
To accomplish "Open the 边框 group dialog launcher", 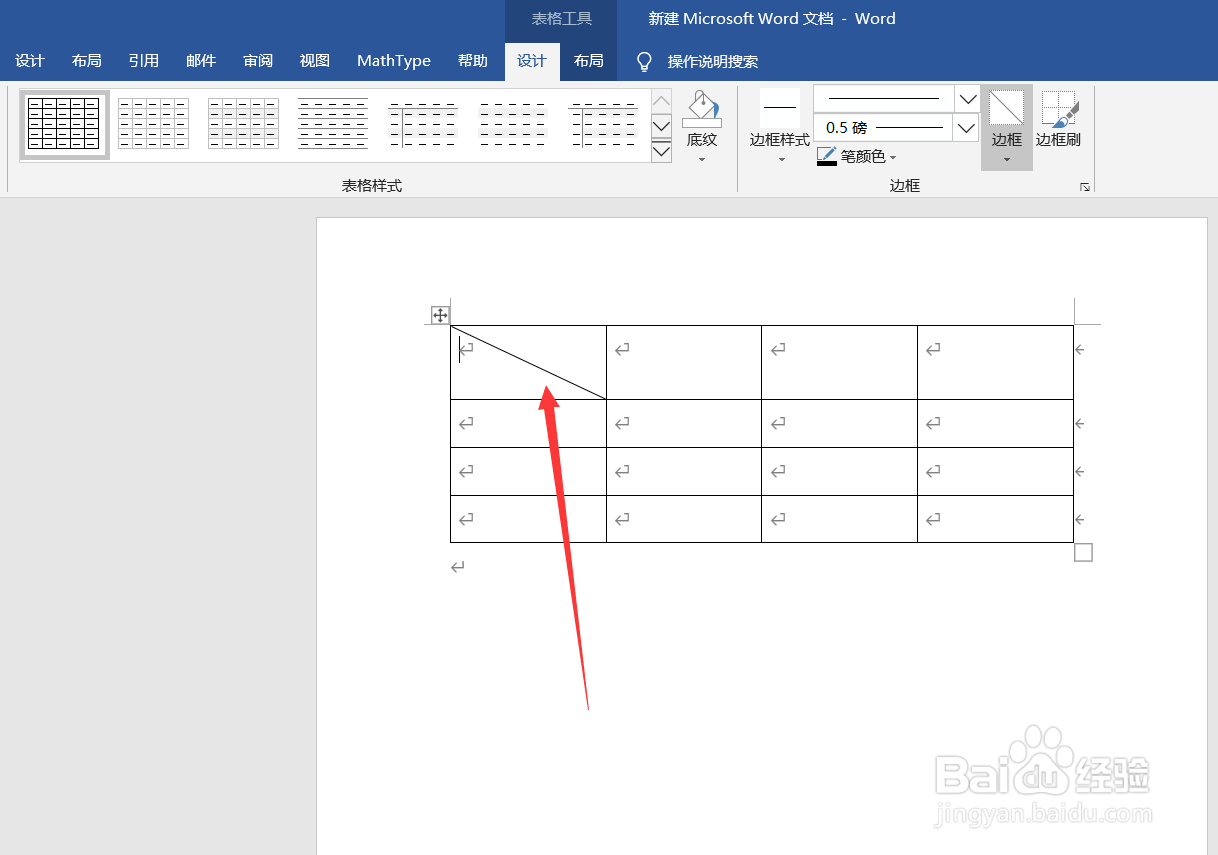I will (x=1085, y=187).
